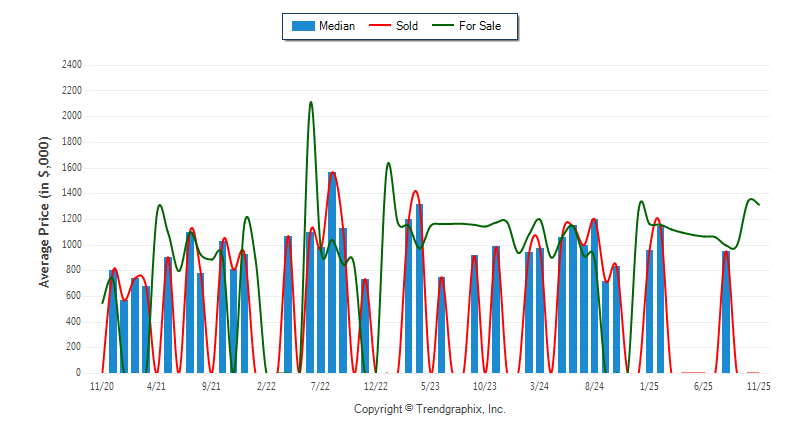Select the 11/25 x-axis date label
This screenshot has width=800, height=434.
coord(758,385)
